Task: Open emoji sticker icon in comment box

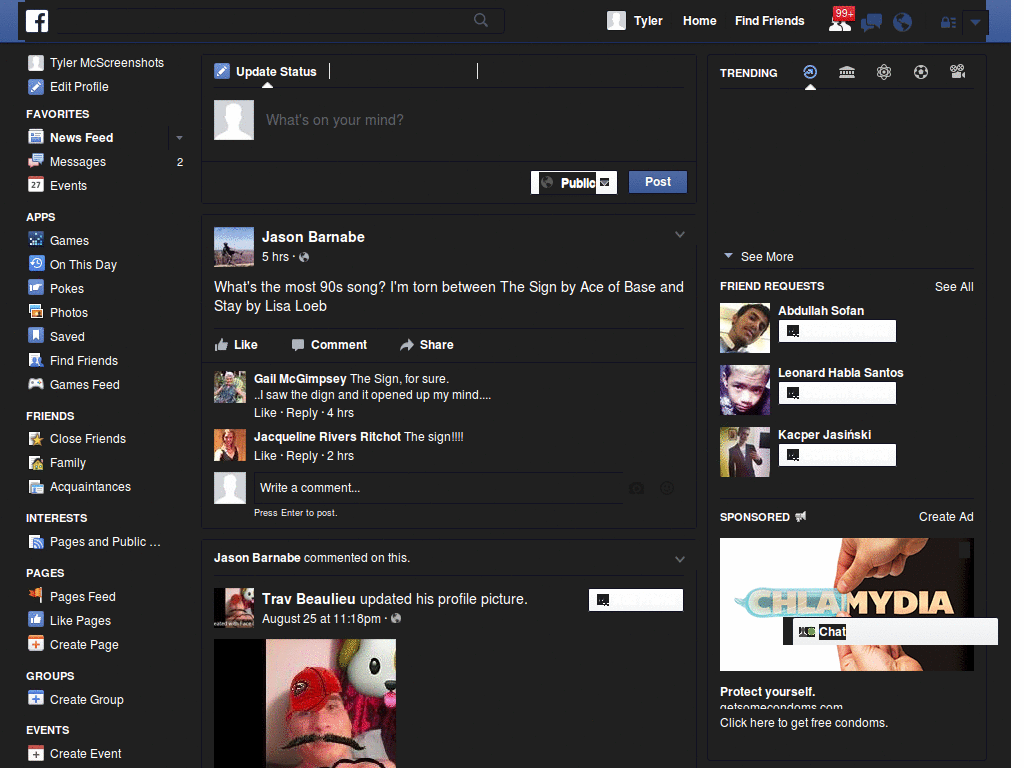Action: 667,488
